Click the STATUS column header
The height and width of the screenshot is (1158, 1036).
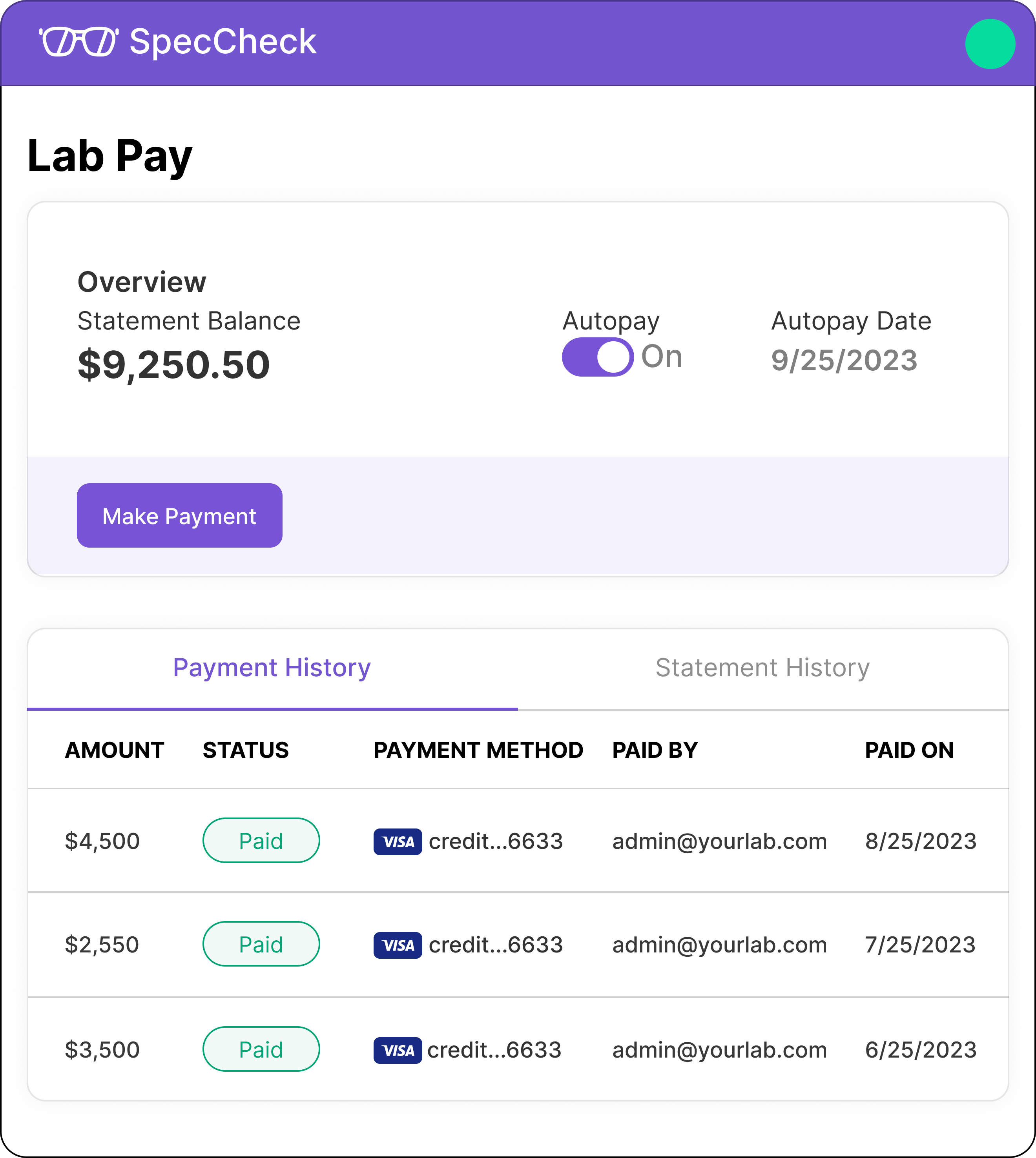point(245,750)
